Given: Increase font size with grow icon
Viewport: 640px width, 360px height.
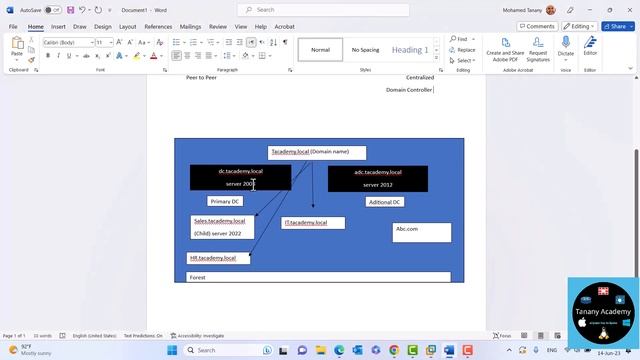Looking at the screenshot, I should click(x=119, y=42).
